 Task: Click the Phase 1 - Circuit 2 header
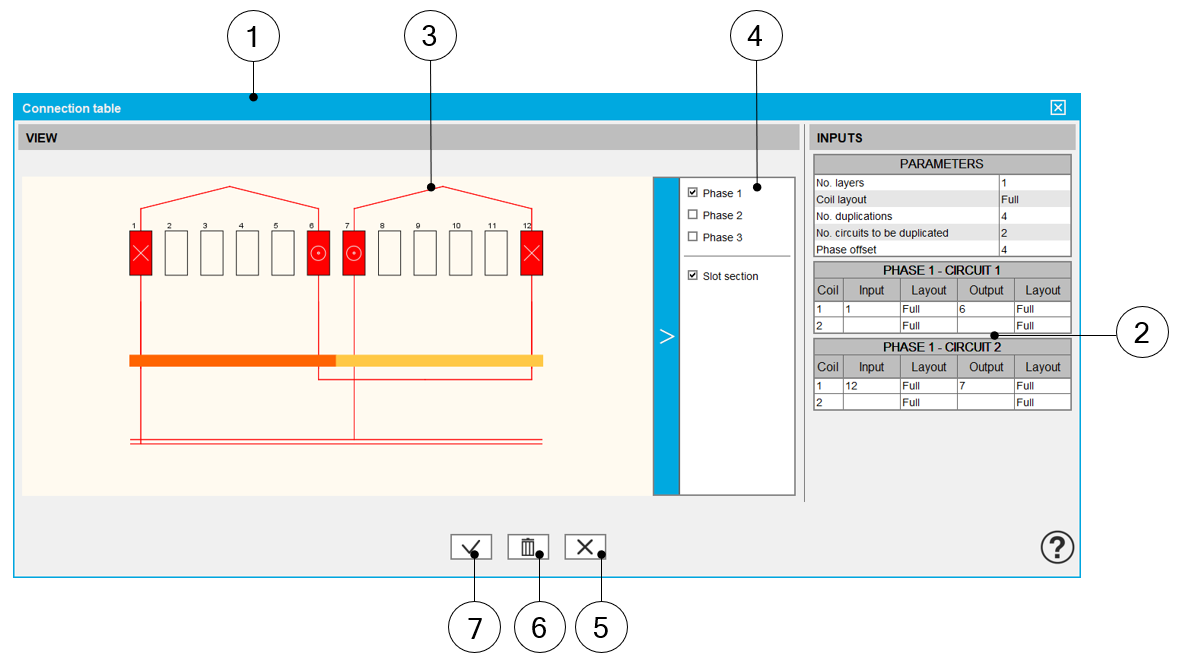point(942,347)
